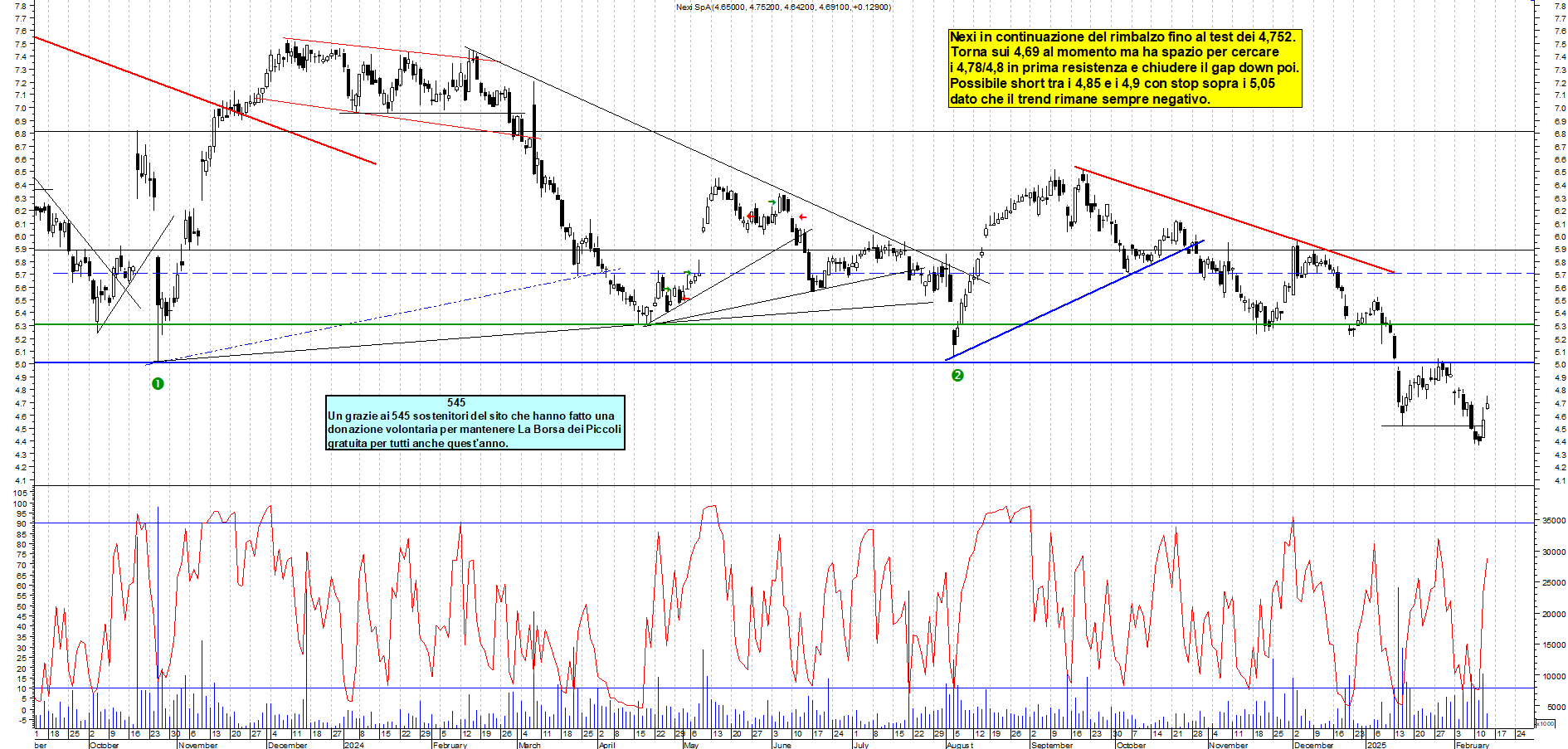Click the 'August' month label
The width and height of the screenshot is (1568, 749).
960,745
